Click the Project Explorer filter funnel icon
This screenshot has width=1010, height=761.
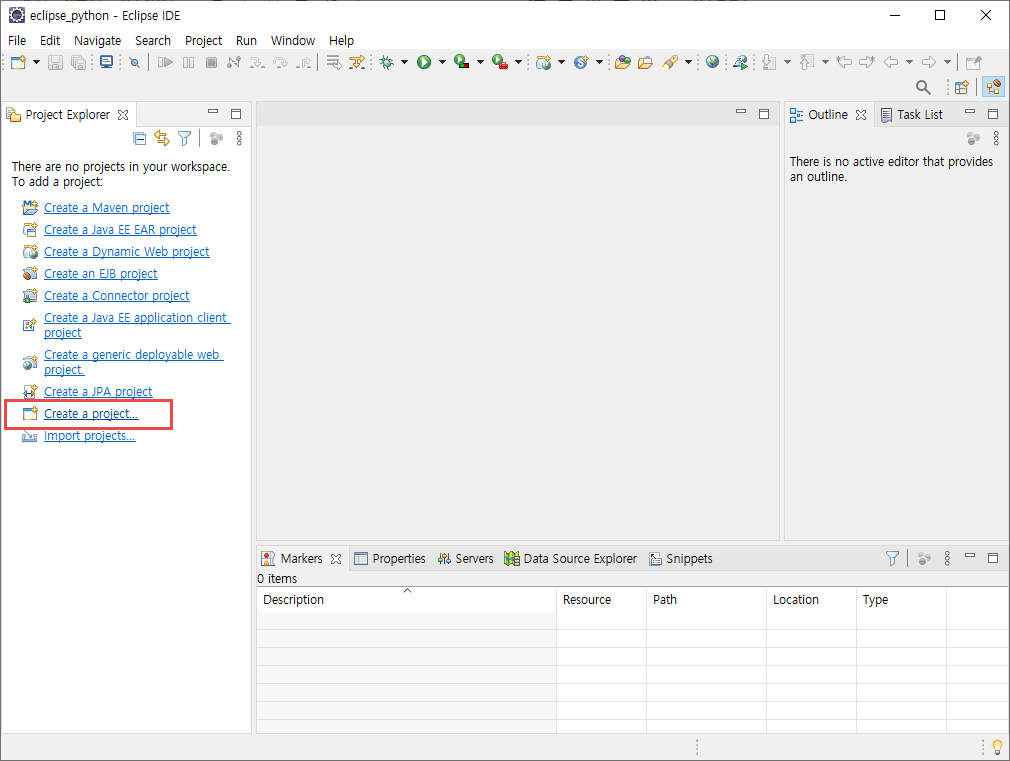pyautogui.click(x=185, y=138)
